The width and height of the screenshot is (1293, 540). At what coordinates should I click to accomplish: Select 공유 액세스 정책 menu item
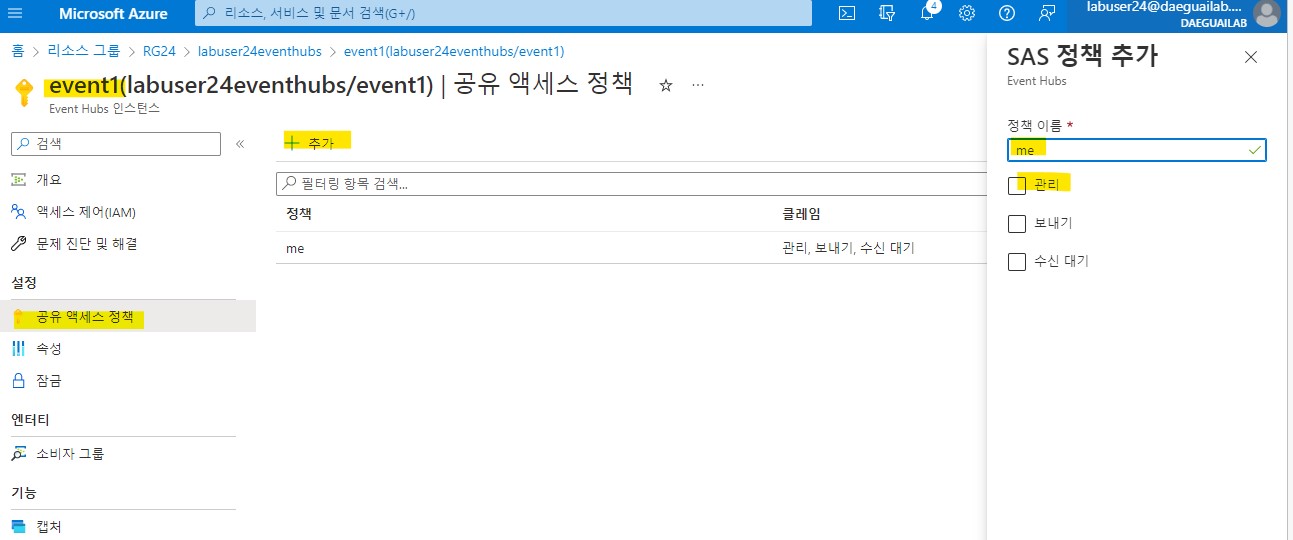click(128, 317)
